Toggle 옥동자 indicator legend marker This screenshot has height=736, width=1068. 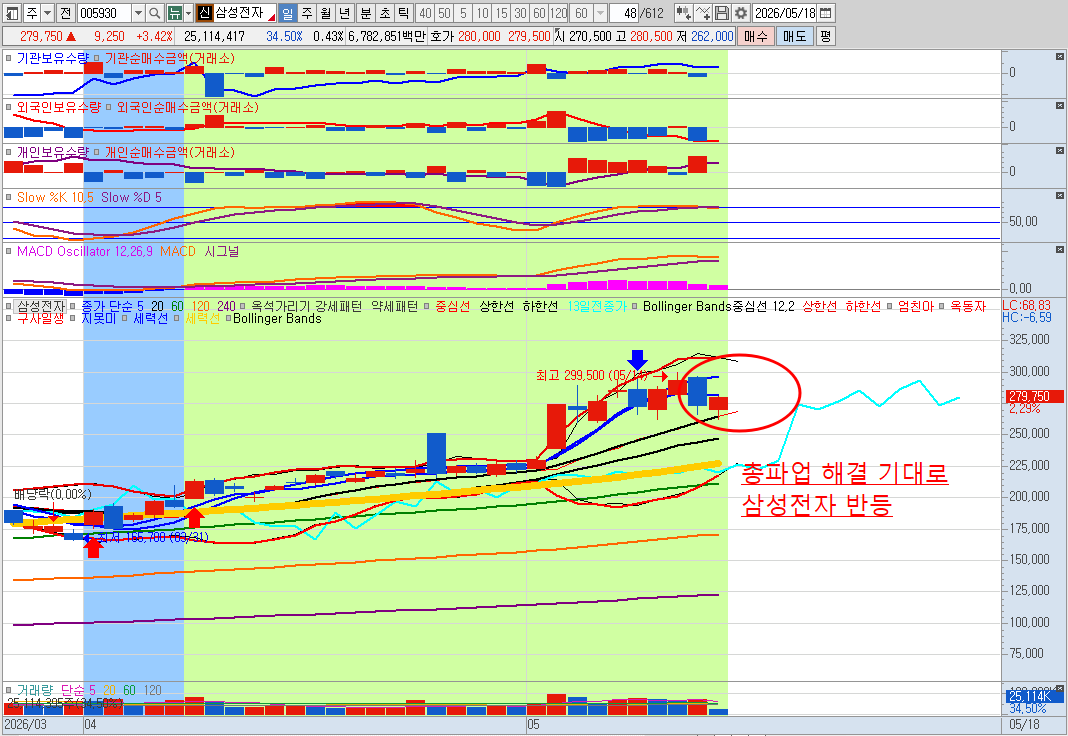(x=942, y=306)
